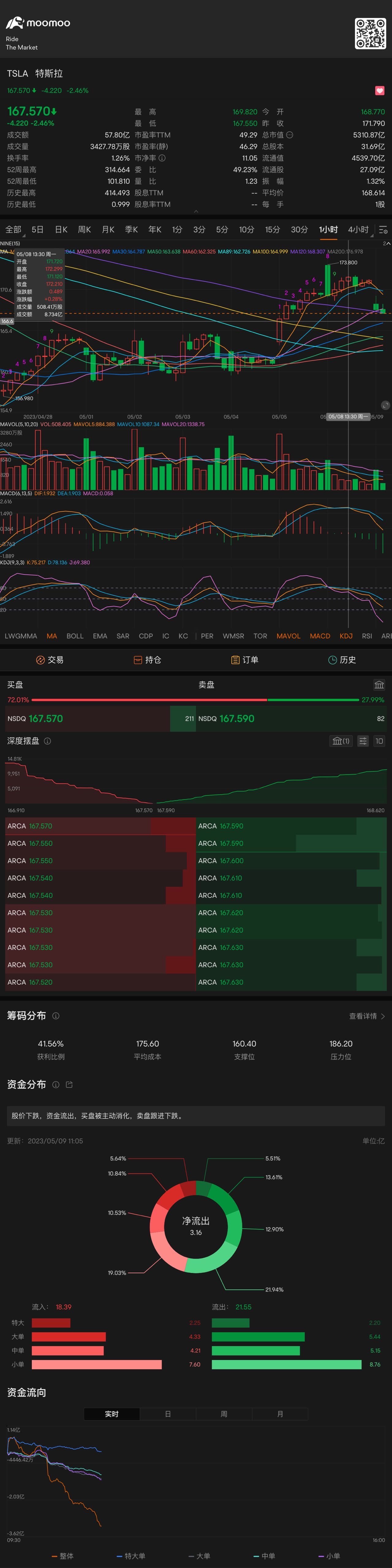The image size is (392, 1568).
Task: Select the 日 capital flow tab
Action: 168,1414
